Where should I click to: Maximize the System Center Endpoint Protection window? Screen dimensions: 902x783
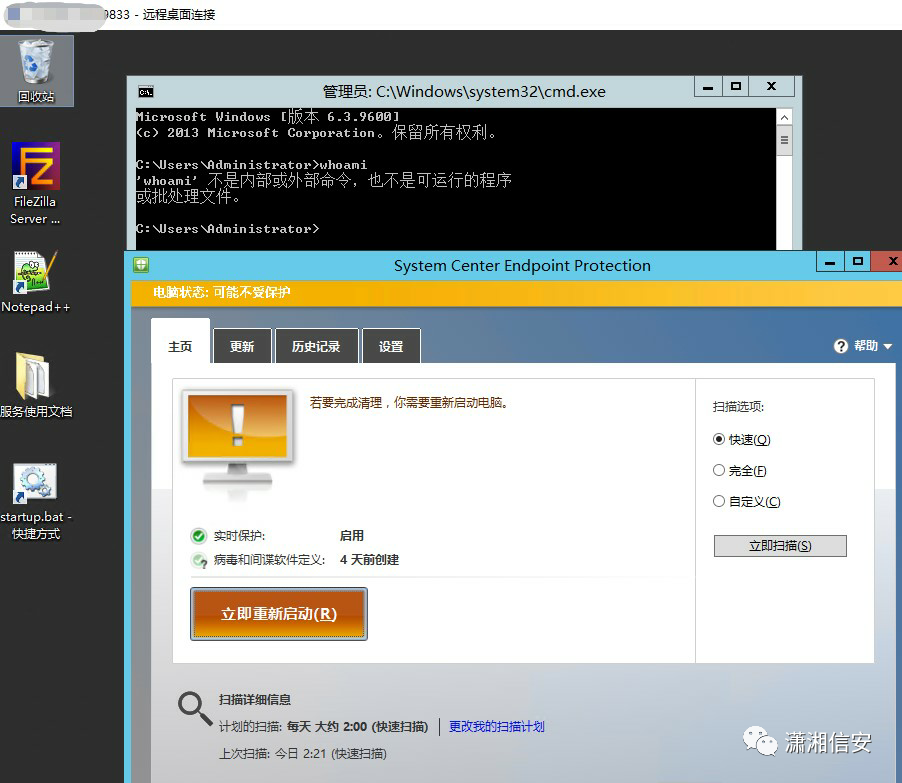click(858, 262)
